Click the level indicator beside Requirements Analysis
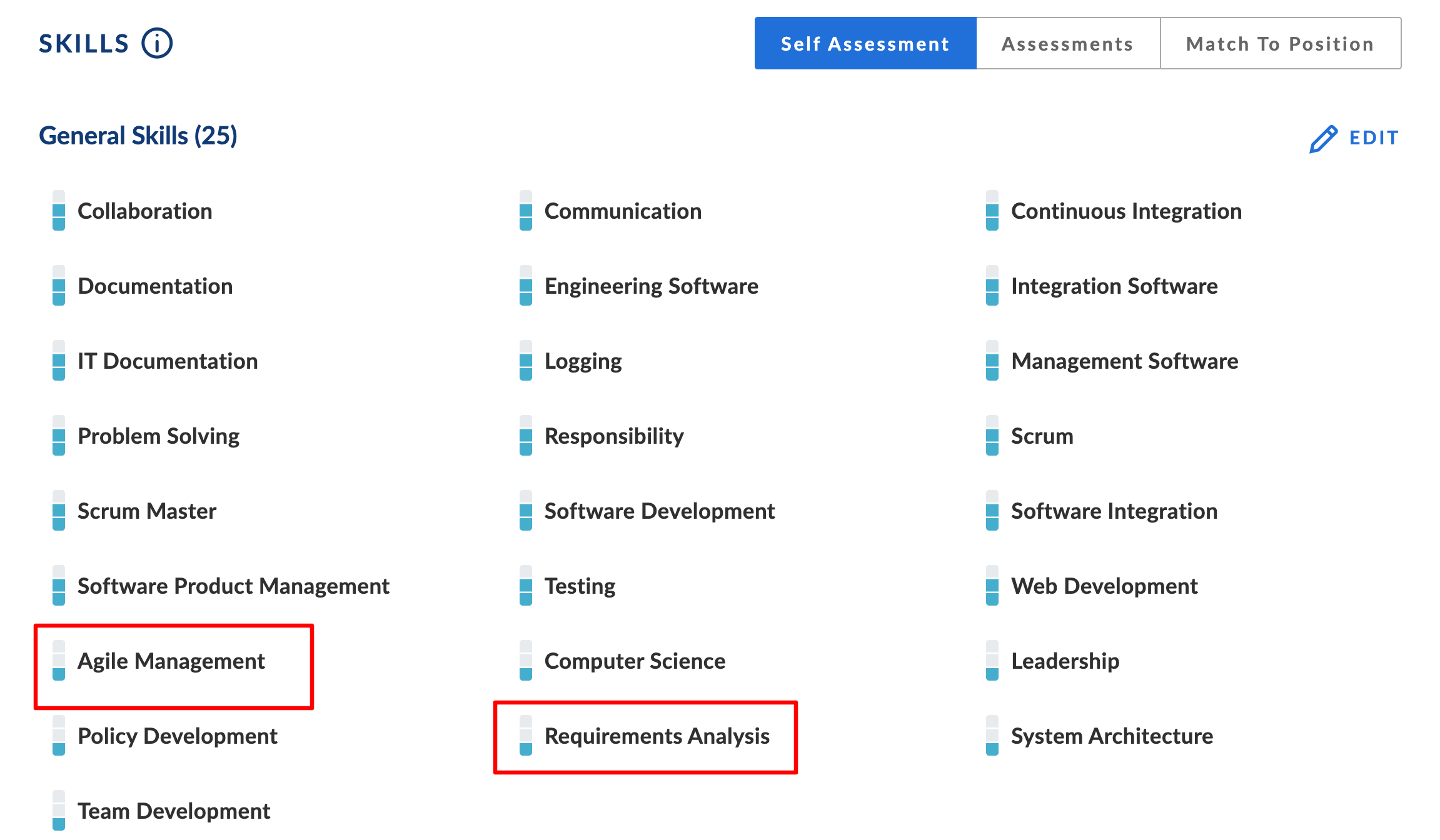The width and height of the screenshot is (1440, 840). tap(526, 736)
